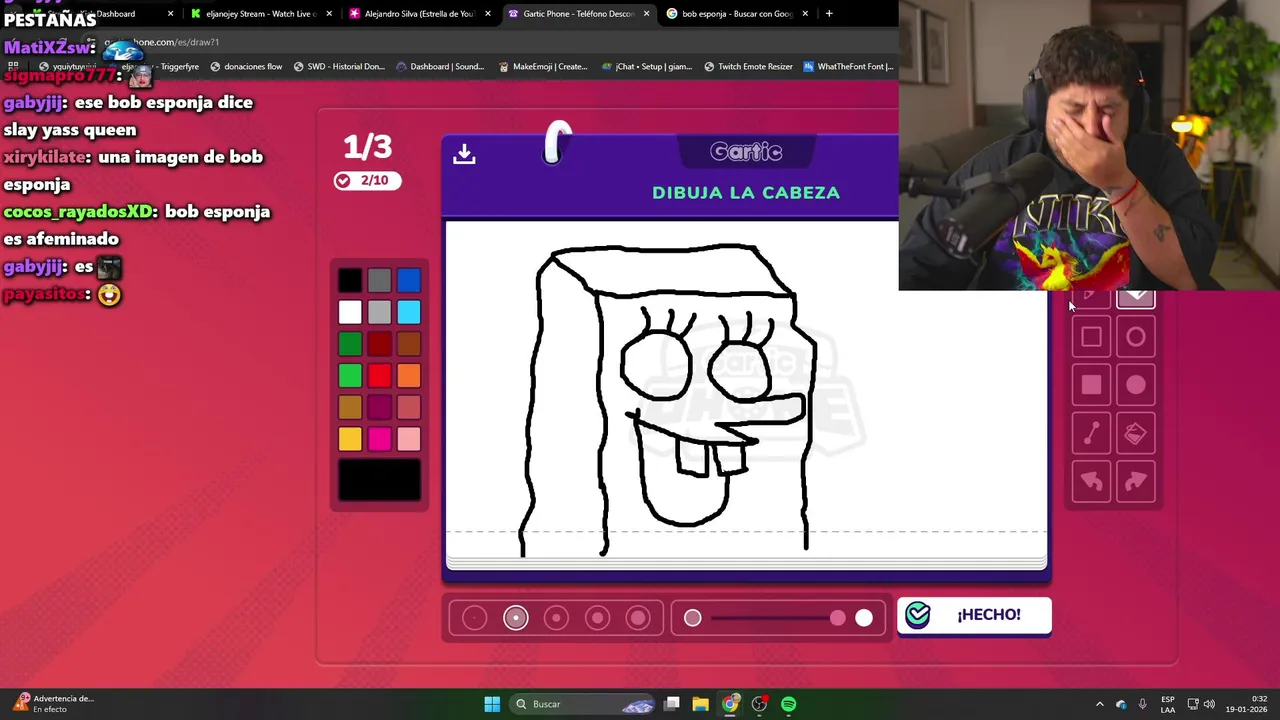Select the filled rectangle shape tool
Image resolution: width=1280 pixels, height=720 pixels.
(x=1091, y=385)
